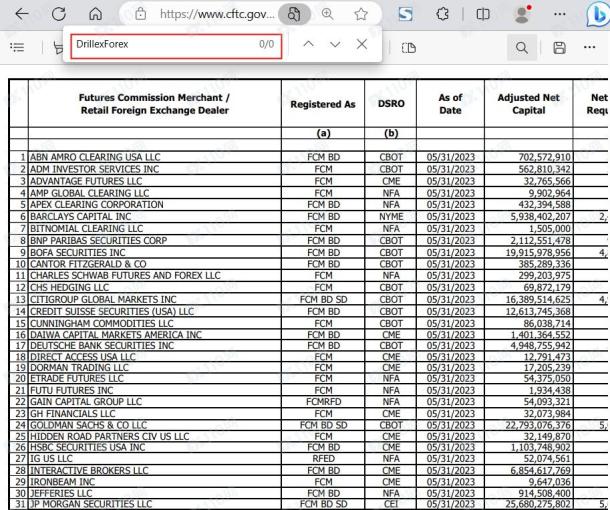Click HIDDEN ROAD PARTNERS CIV US LLC
This screenshot has width=610, height=510.
click(109, 436)
